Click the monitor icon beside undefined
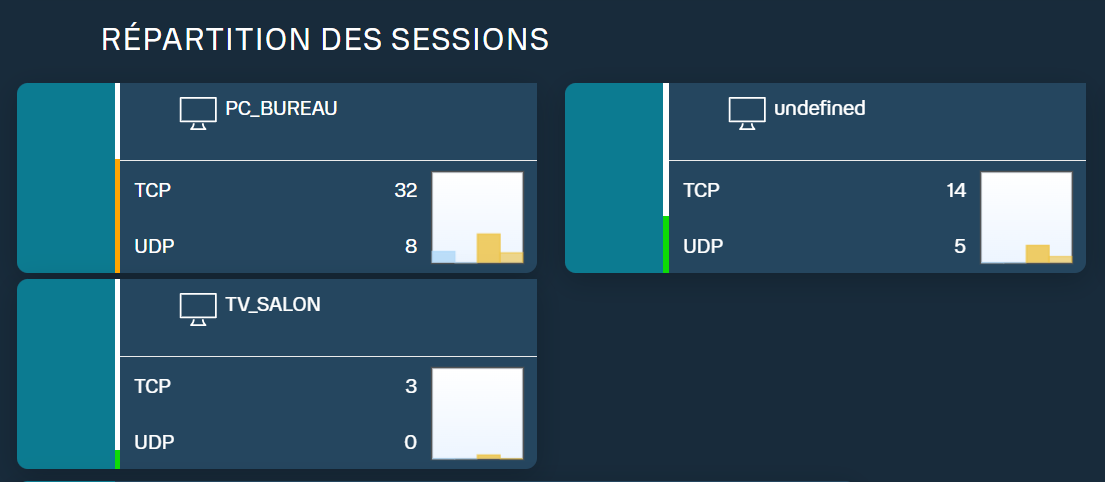Screen dimensions: 1105x482 coord(747,113)
